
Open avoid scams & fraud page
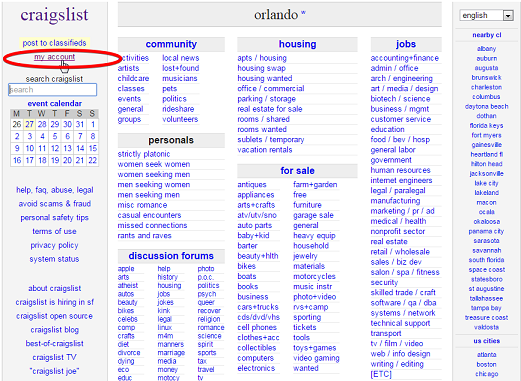click(55, 204)
